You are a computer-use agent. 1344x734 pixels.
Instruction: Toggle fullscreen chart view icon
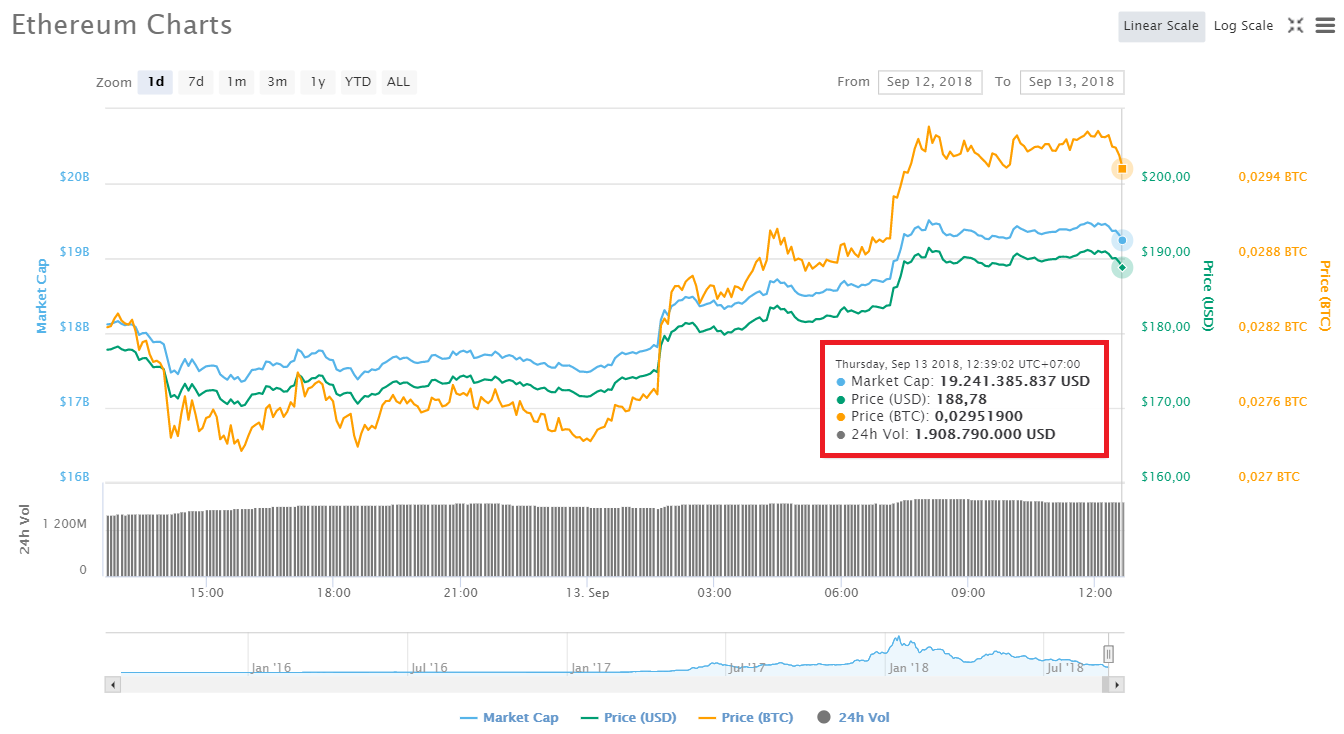(x=1295, y=26)
